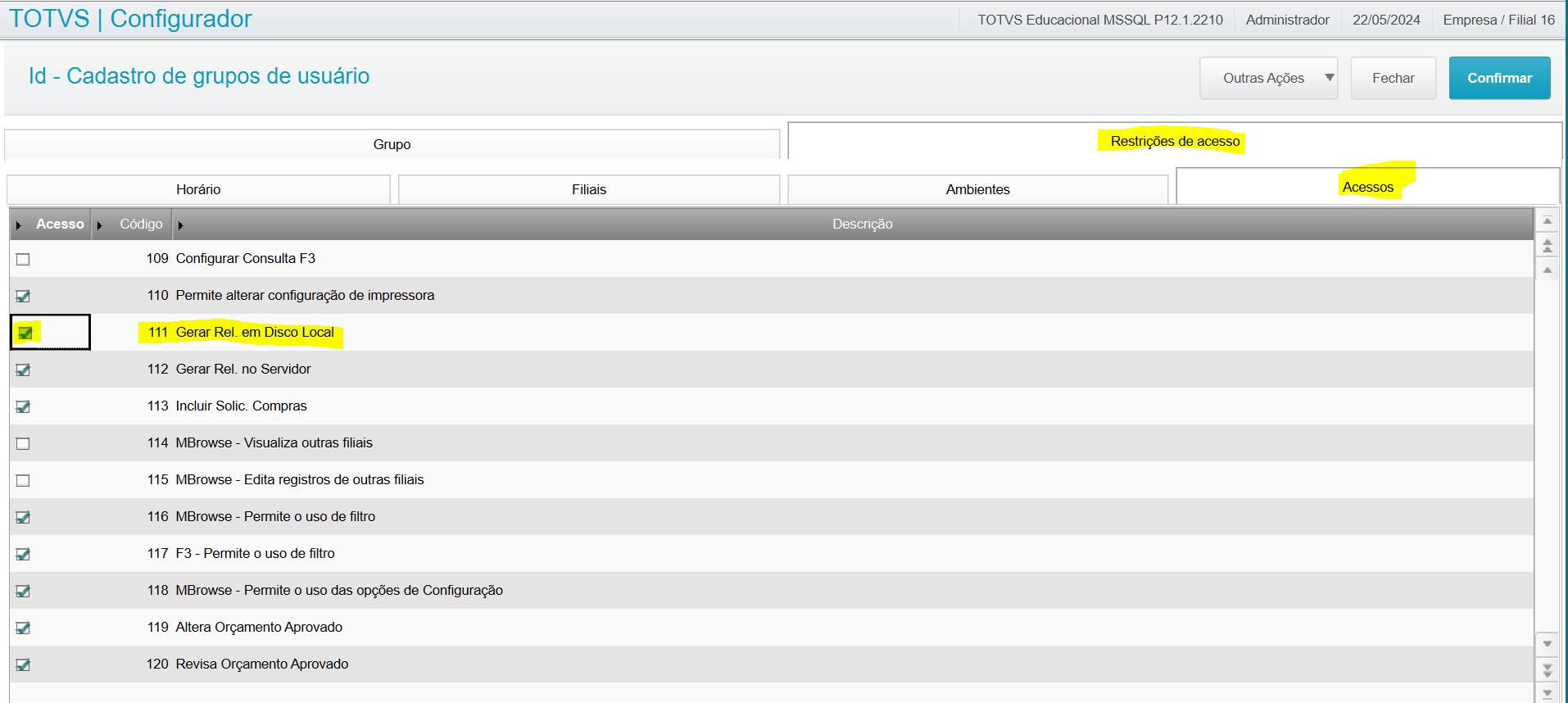Click the arrow left of the Descrição column
Screen dimensions: 1568x703
pyautogui.click(x=180, y=225)
